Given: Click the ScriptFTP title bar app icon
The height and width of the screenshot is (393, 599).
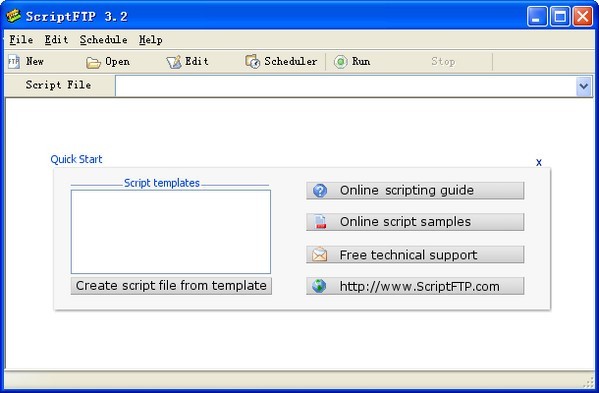Looking at the screenshot, I should (x=13, y=16).
